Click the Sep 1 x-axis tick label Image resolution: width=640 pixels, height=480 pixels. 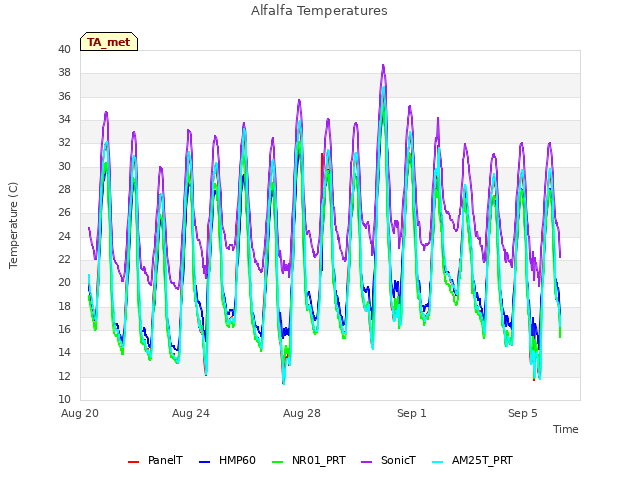(x=412, y=413)
